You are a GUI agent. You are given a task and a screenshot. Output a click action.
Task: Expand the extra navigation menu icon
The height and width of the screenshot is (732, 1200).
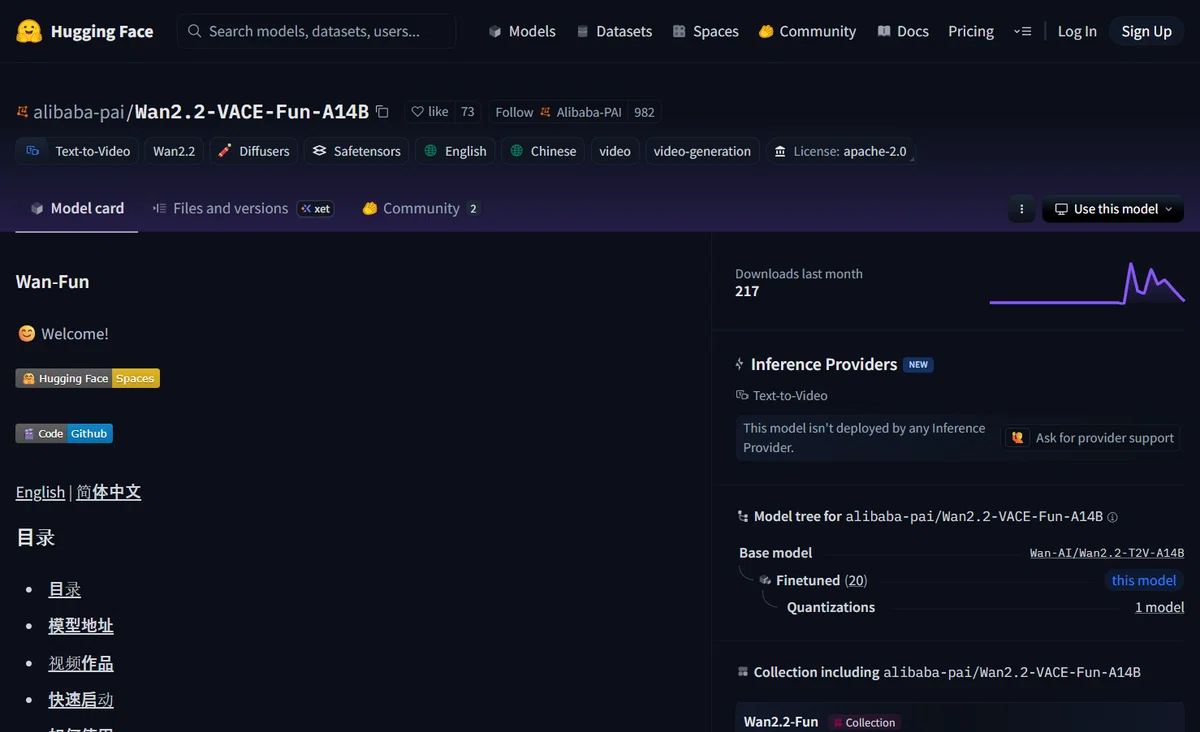tap(1022, 31)
